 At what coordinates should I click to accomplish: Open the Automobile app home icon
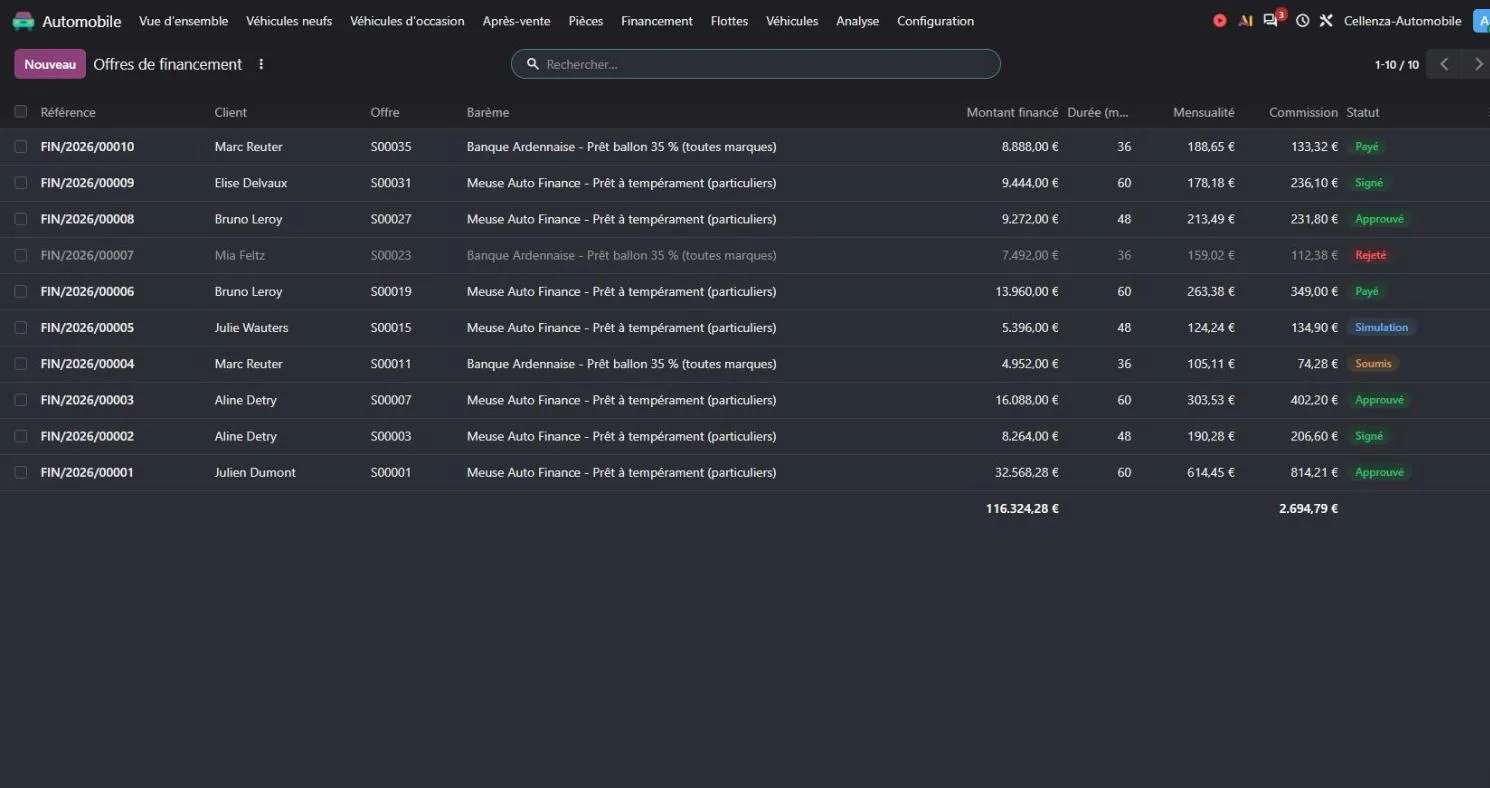23,21
